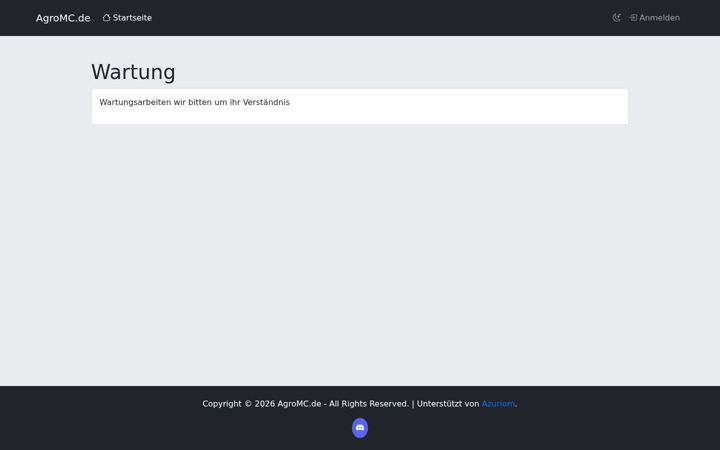Go to the Startseite nav item
Viewport: 720px width, 450px height.
click(127, 18)
